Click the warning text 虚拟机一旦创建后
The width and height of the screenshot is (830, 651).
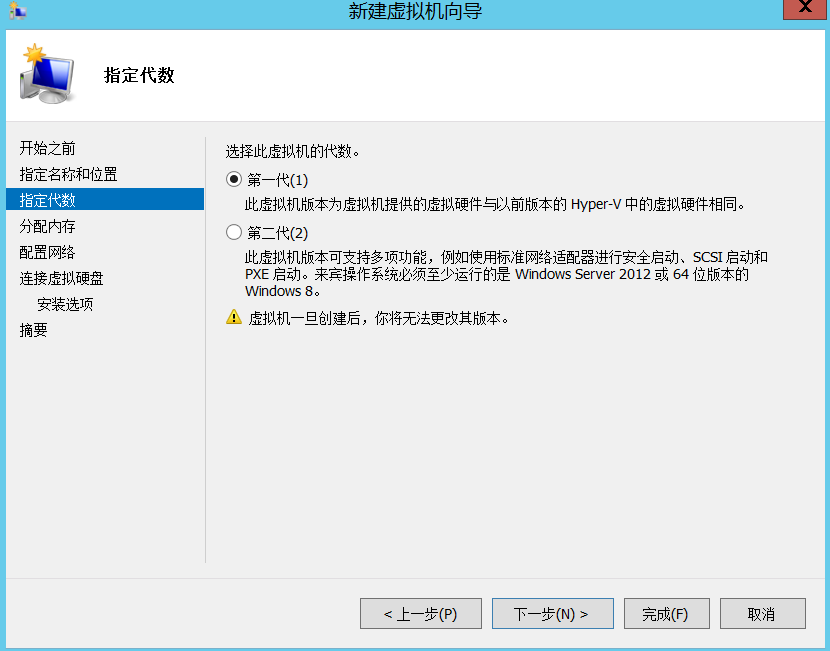point(378,318)
